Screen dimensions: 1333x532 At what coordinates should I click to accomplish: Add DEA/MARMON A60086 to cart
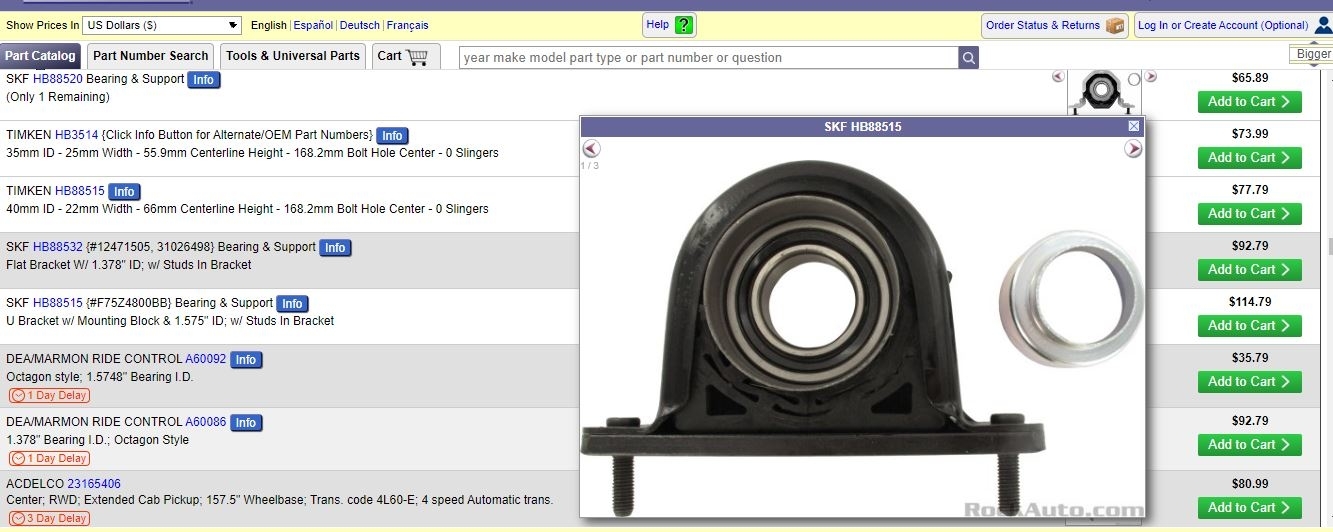pos(1250,444)
